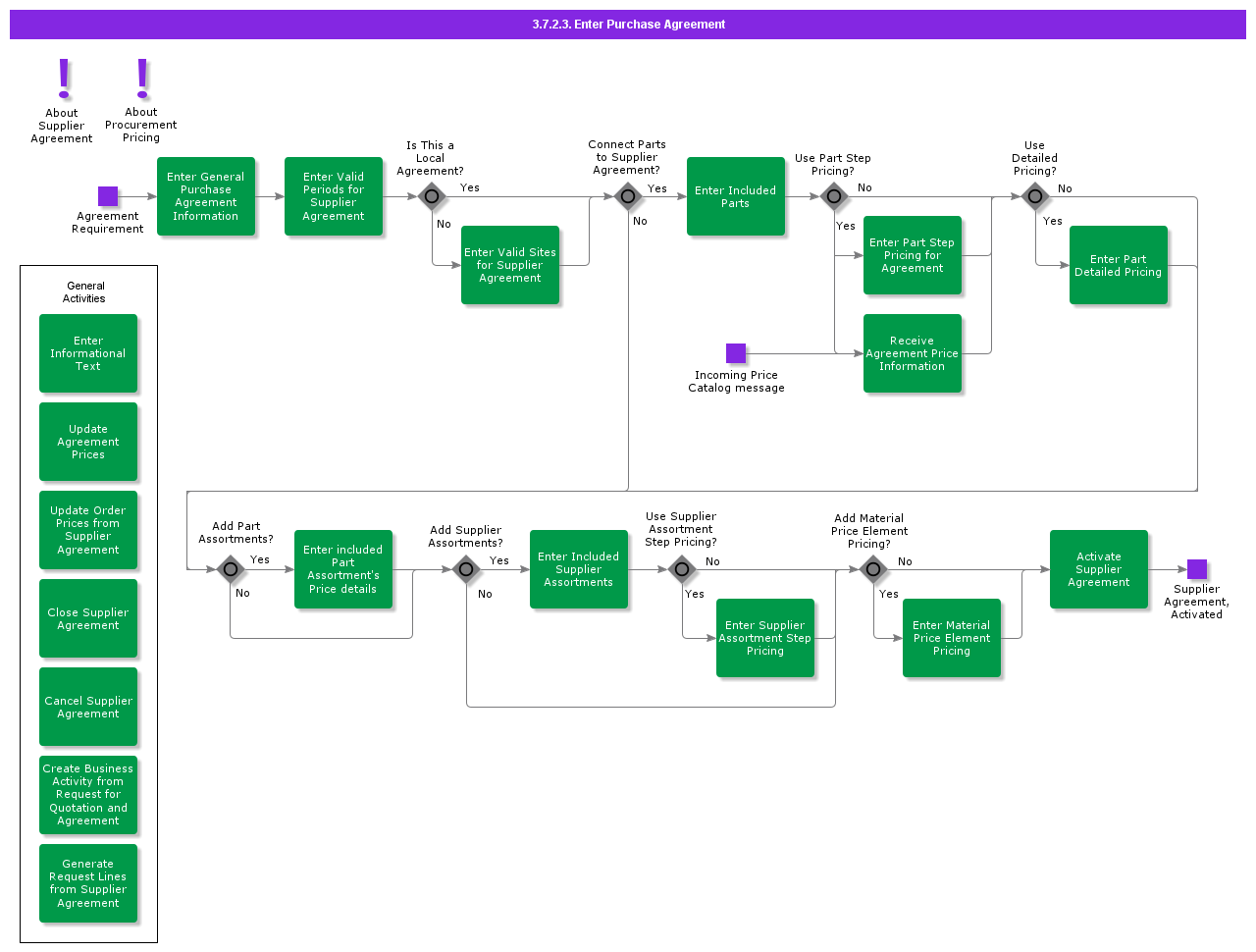The width and height of the screenshot is (1256, 952).
Task: Open the Activate Supplier Agreement activity
Action: [x=1099, y=569]
